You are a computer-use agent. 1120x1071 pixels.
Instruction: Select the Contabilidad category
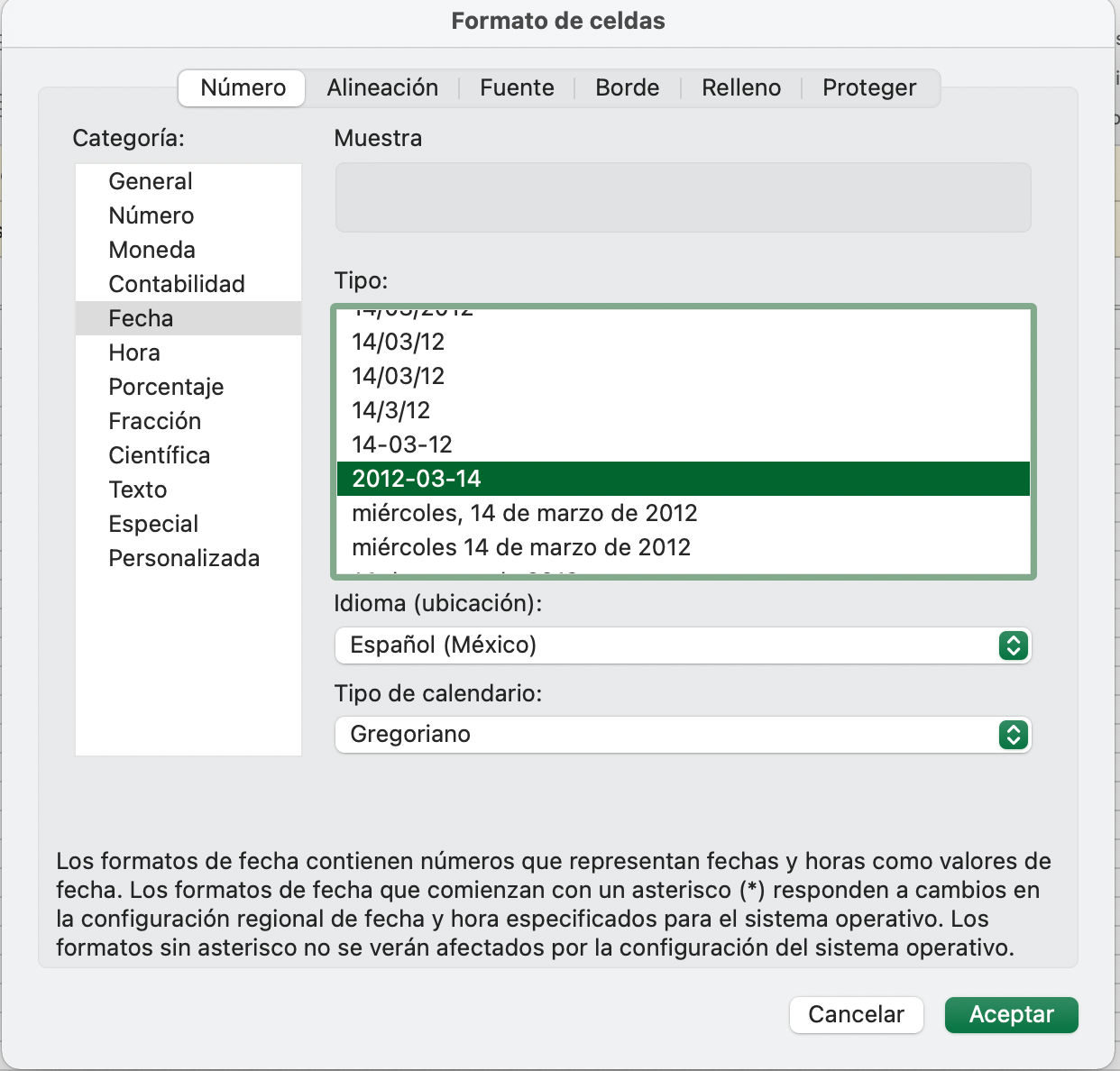click(177, 284)
